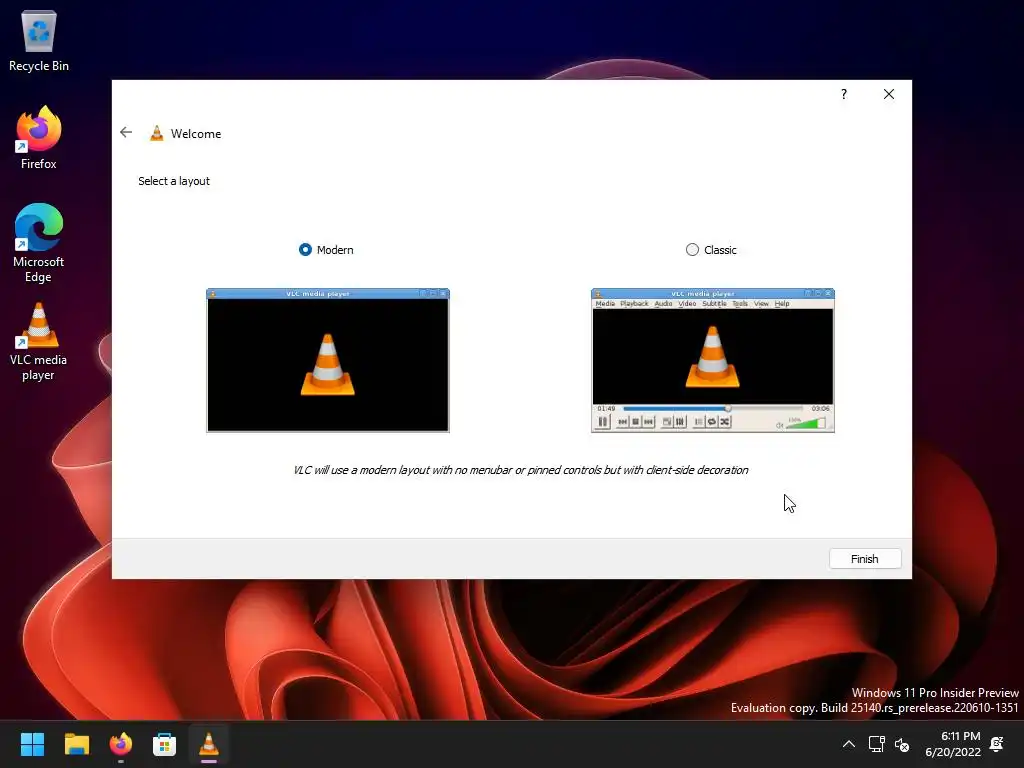
Task: Open the dialog's question mark help
Action: (844, 94)
